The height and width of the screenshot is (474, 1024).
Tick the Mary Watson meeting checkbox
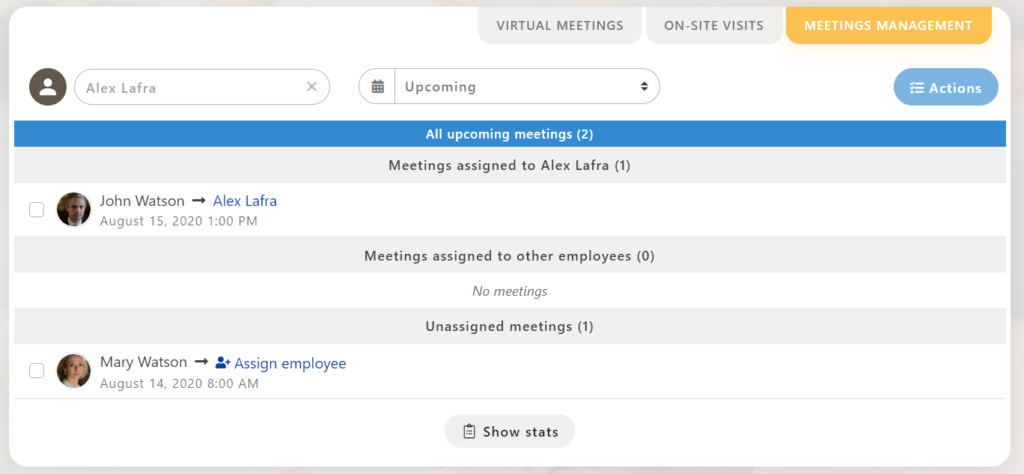[37, 371]
